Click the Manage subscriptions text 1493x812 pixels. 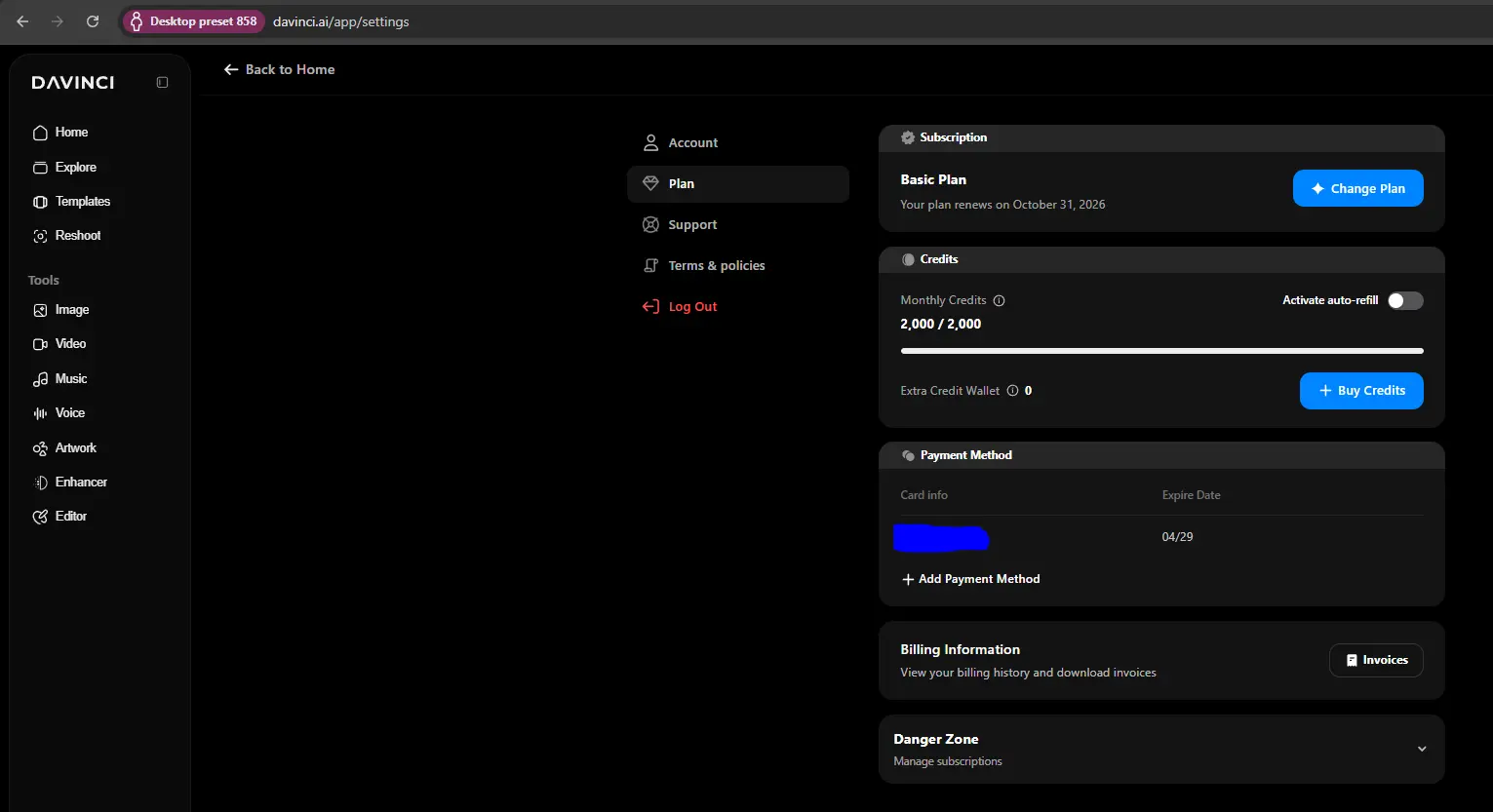[x=948, y=762]
